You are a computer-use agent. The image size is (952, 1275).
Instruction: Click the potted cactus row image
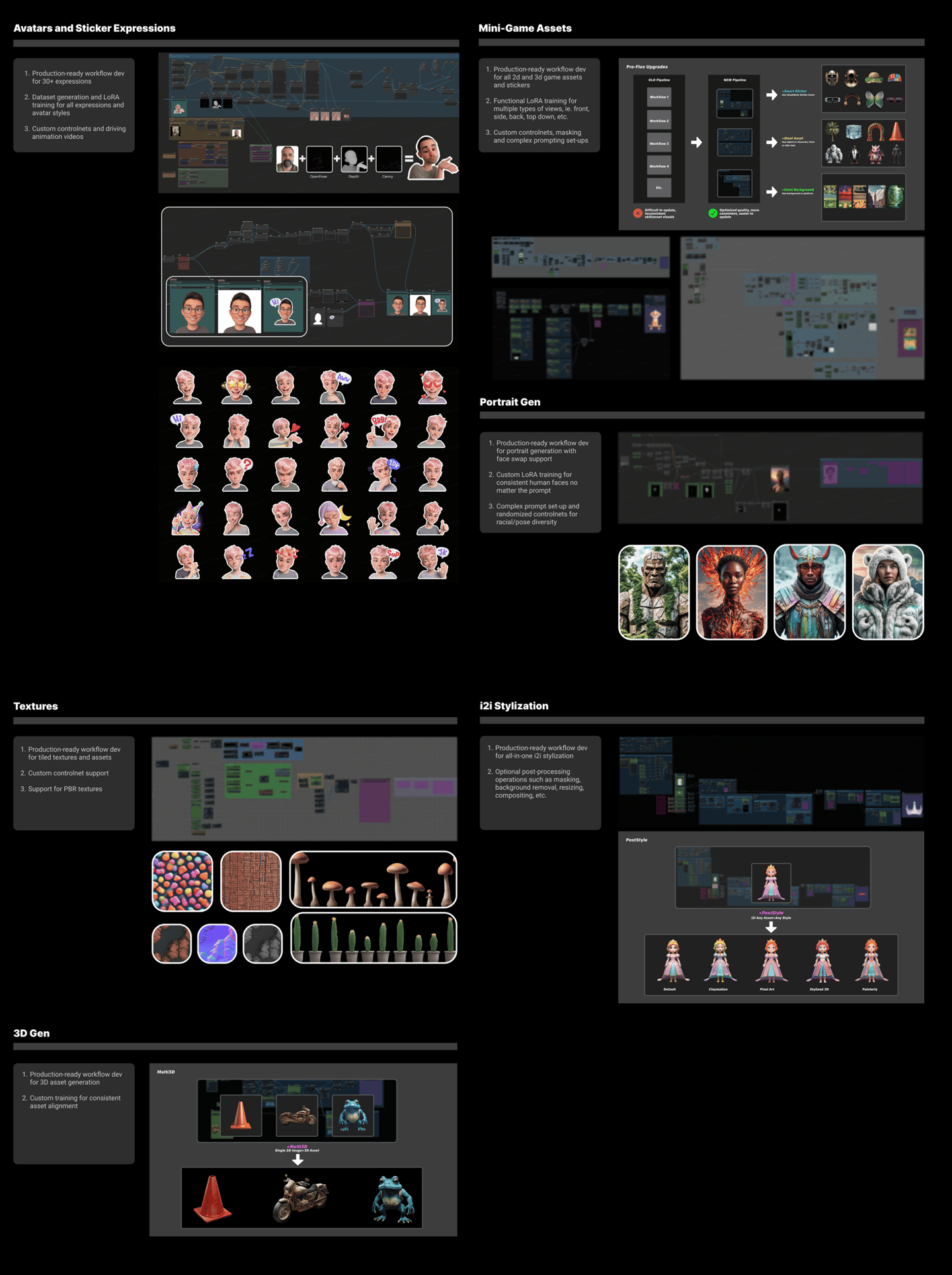(x=374, y=938)
